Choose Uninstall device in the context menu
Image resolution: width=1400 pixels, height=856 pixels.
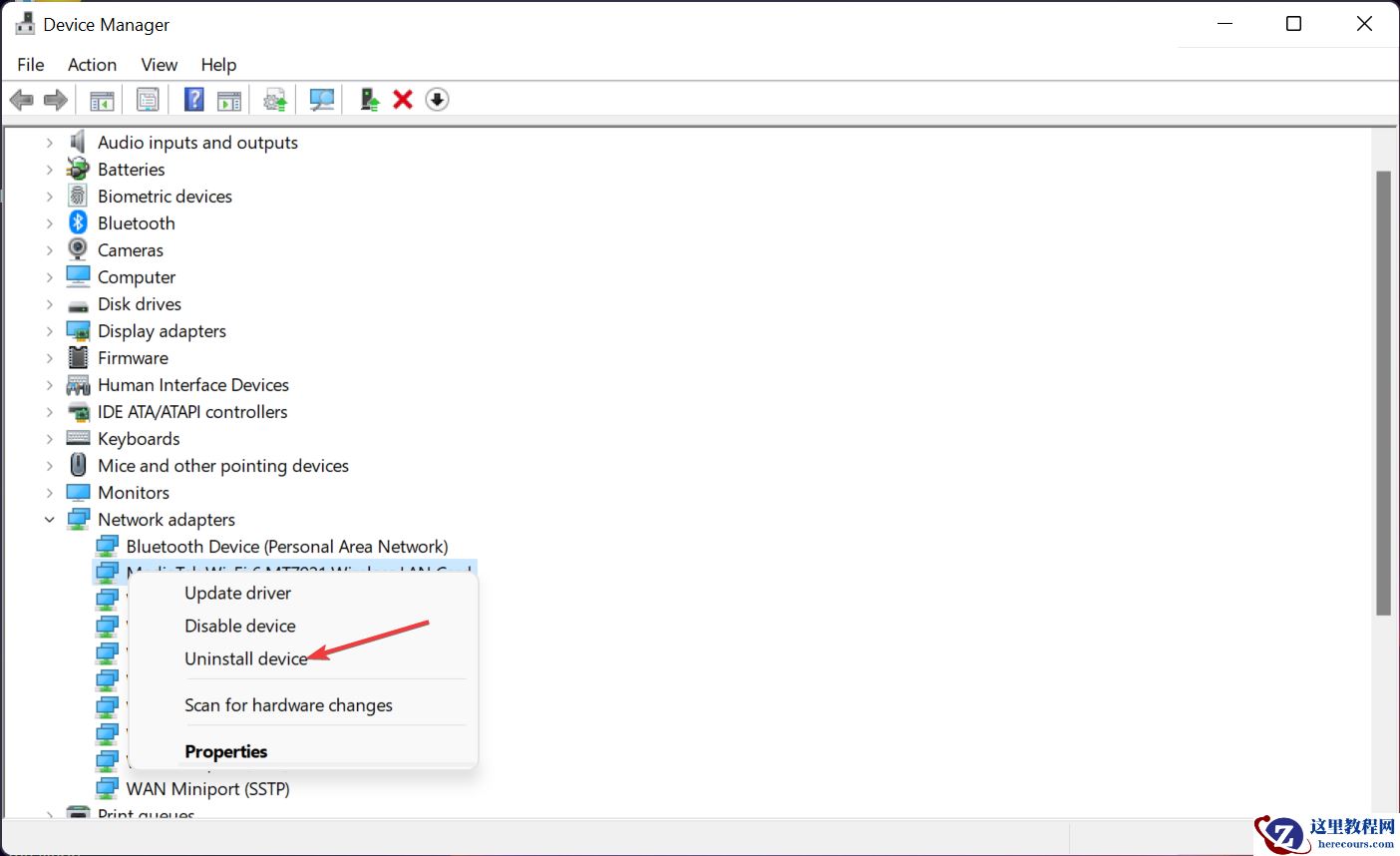[304, 658]
